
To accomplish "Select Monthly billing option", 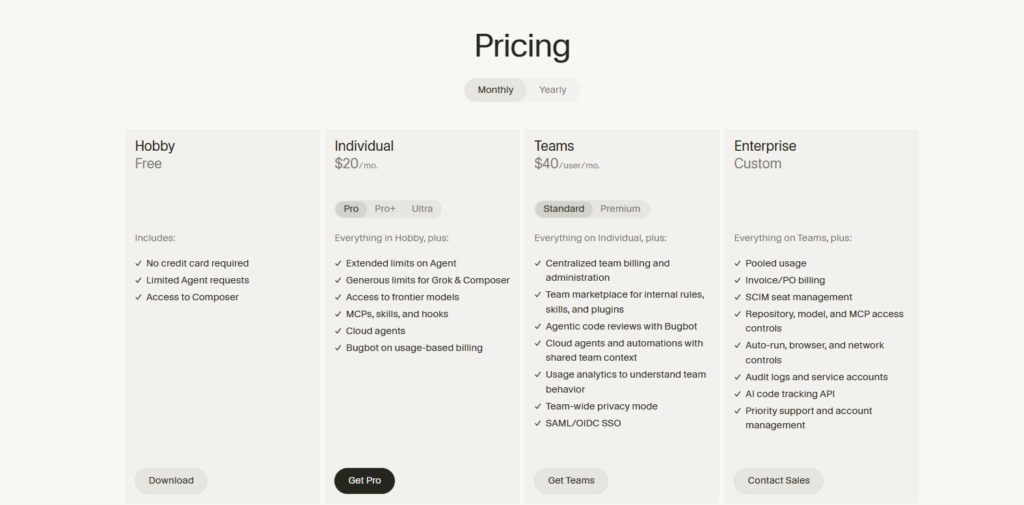I will (496, 90).
